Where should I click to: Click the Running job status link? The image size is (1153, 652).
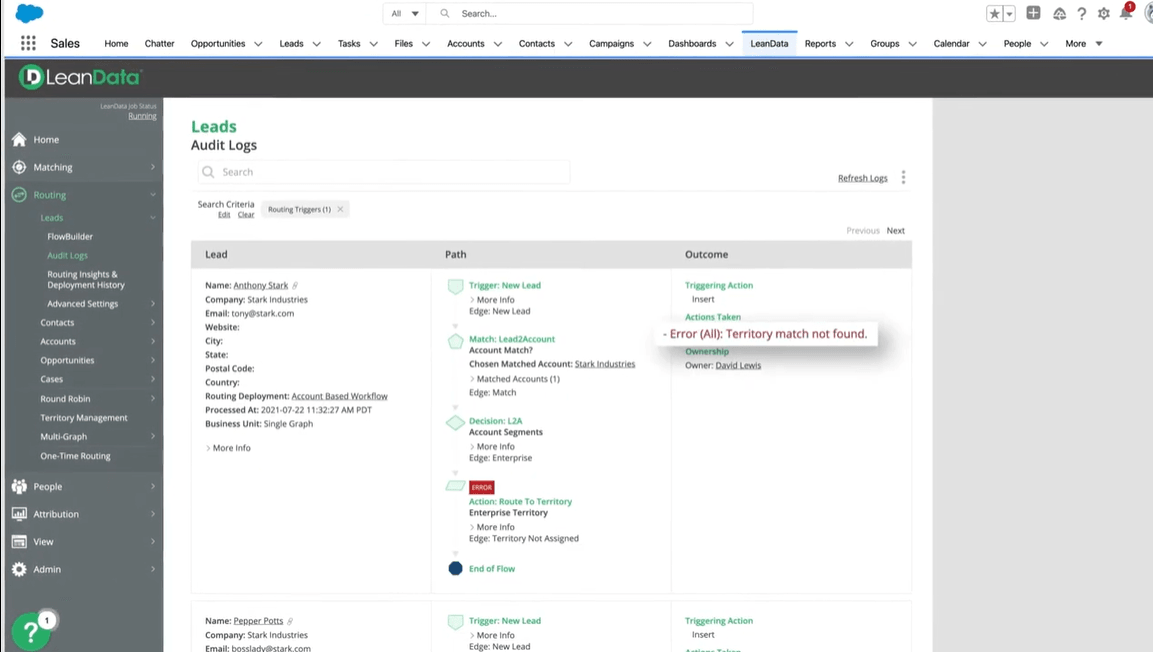(x=142, y=116)
